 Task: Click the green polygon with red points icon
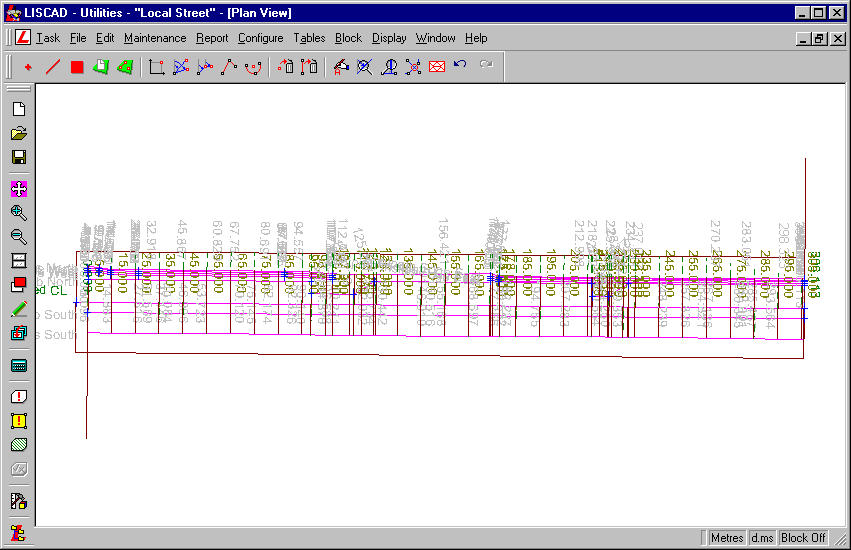pos(125,67)
